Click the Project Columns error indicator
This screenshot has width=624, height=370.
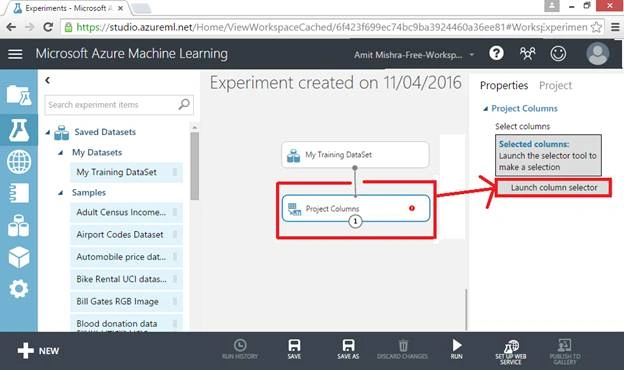[412, 208]
